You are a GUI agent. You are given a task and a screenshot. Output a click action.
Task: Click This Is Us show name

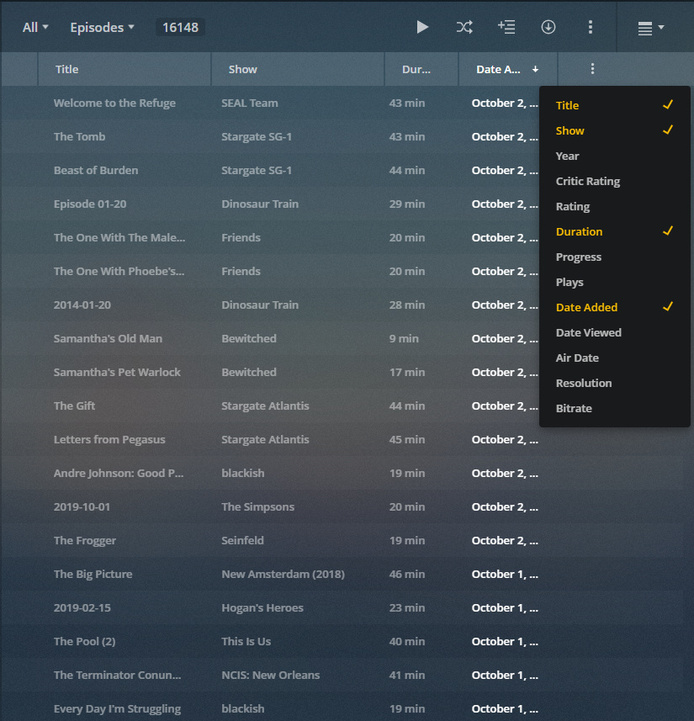[246, 641]
